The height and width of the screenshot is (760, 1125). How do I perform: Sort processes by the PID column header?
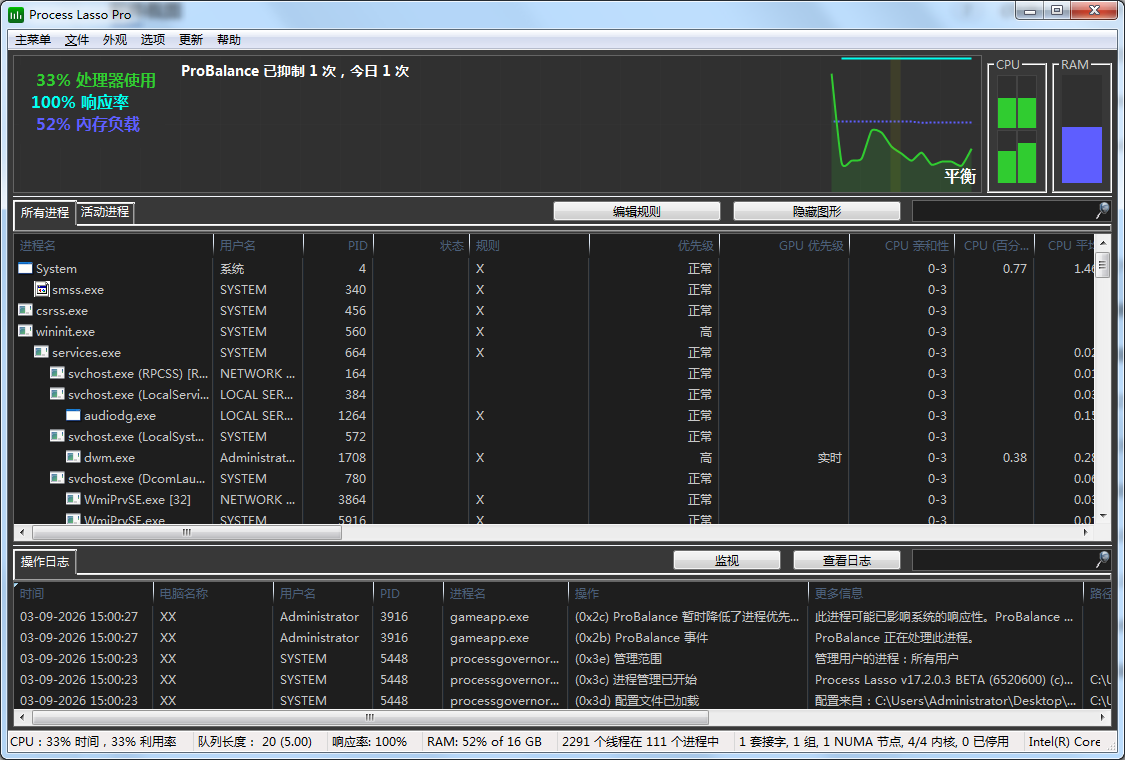[x=337, y=245]
